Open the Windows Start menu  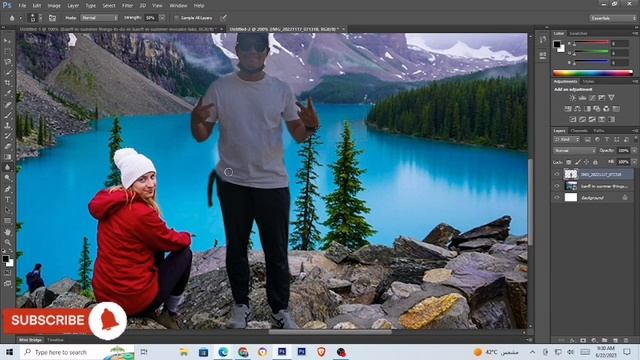click(x=9, y=352)
